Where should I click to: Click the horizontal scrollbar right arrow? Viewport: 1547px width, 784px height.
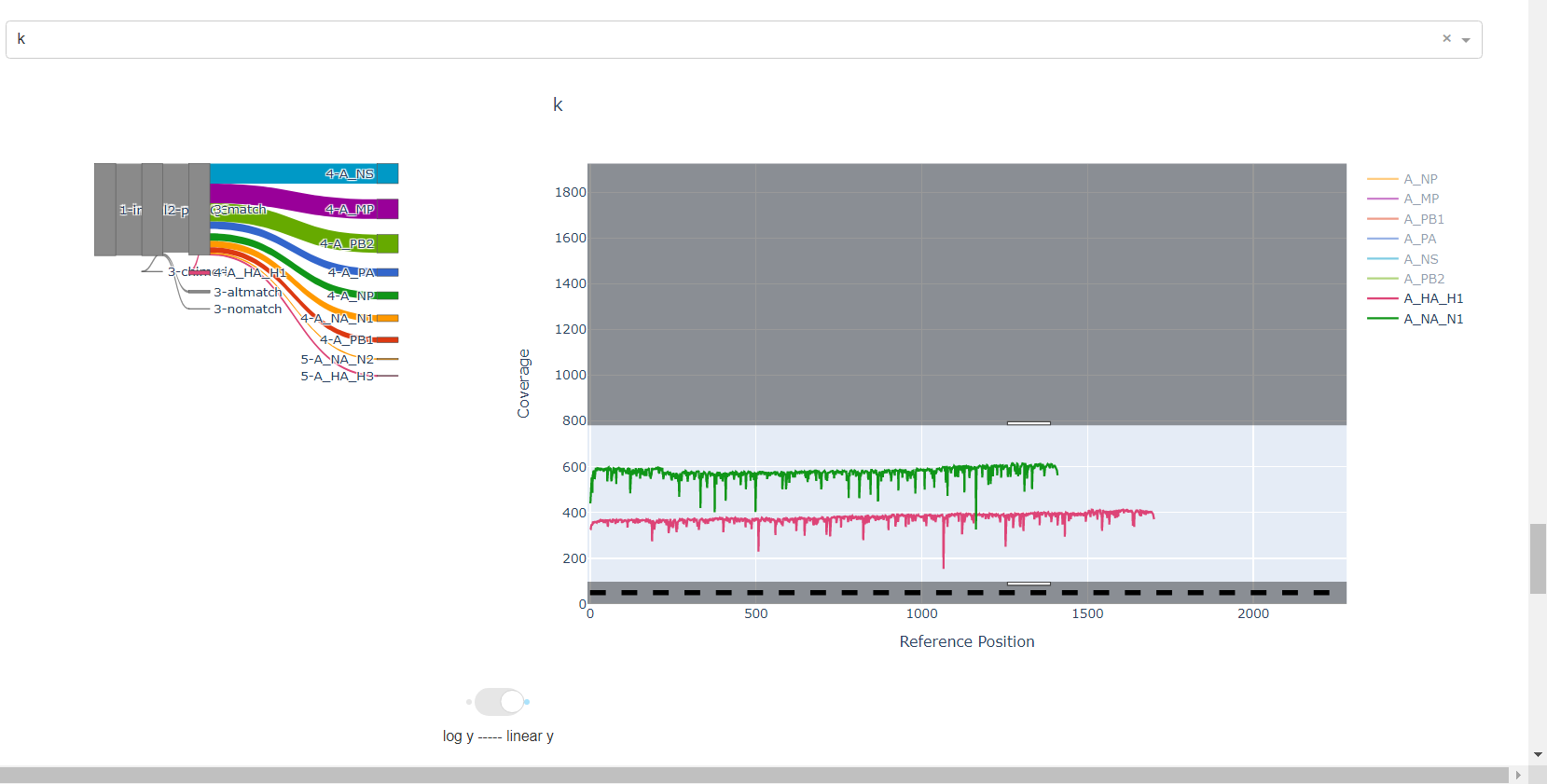pos(1518,775)
